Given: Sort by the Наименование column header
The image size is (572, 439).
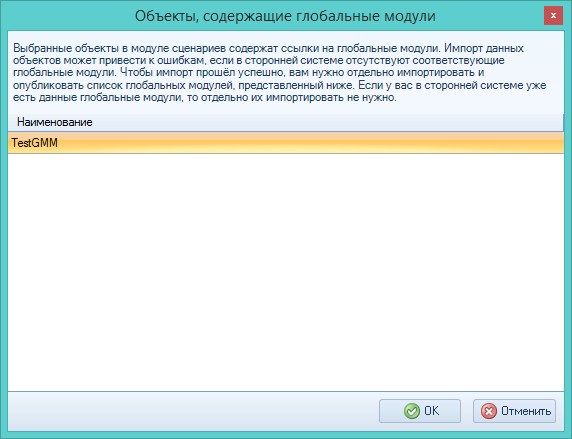Looking at the screenshot, I should click(x=55, y=122).
